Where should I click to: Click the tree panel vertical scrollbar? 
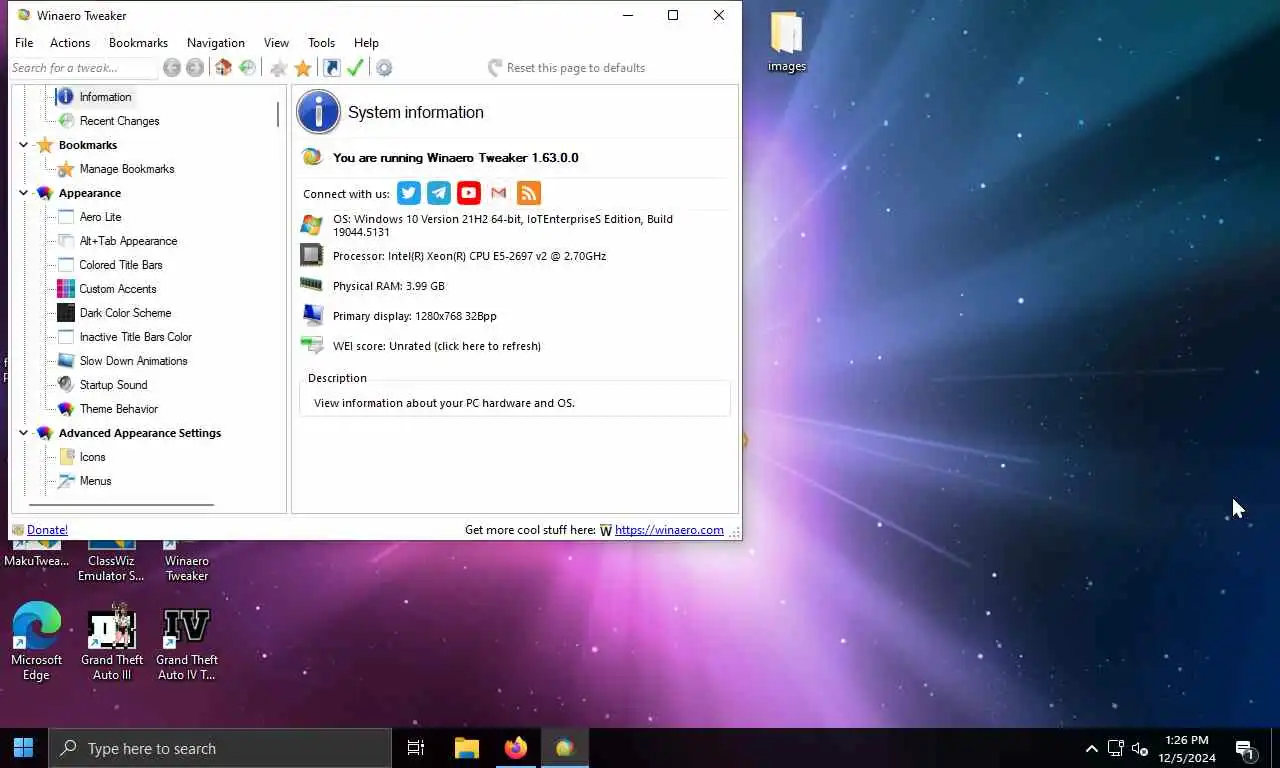[x=278, y=113]
